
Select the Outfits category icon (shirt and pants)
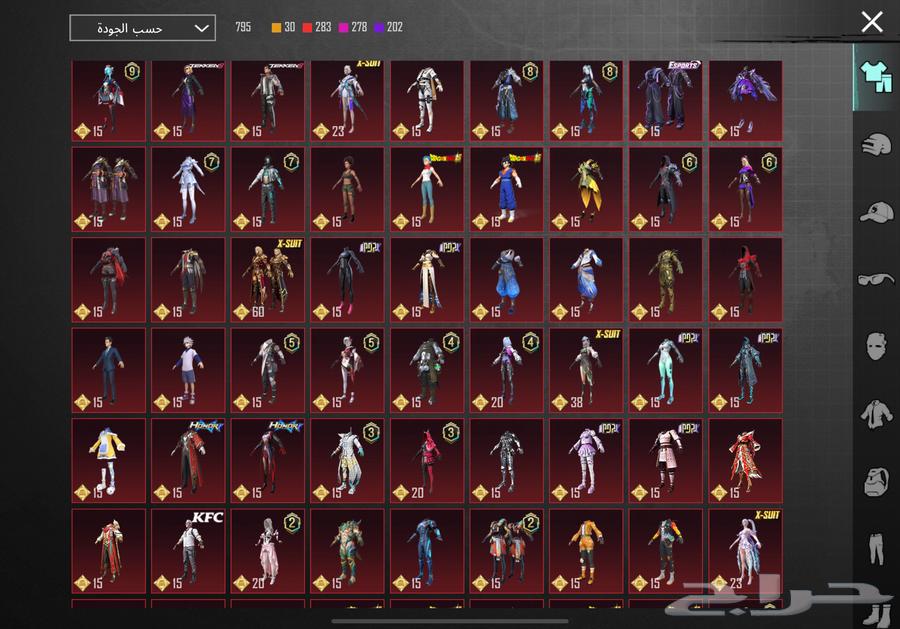point(876,77)
